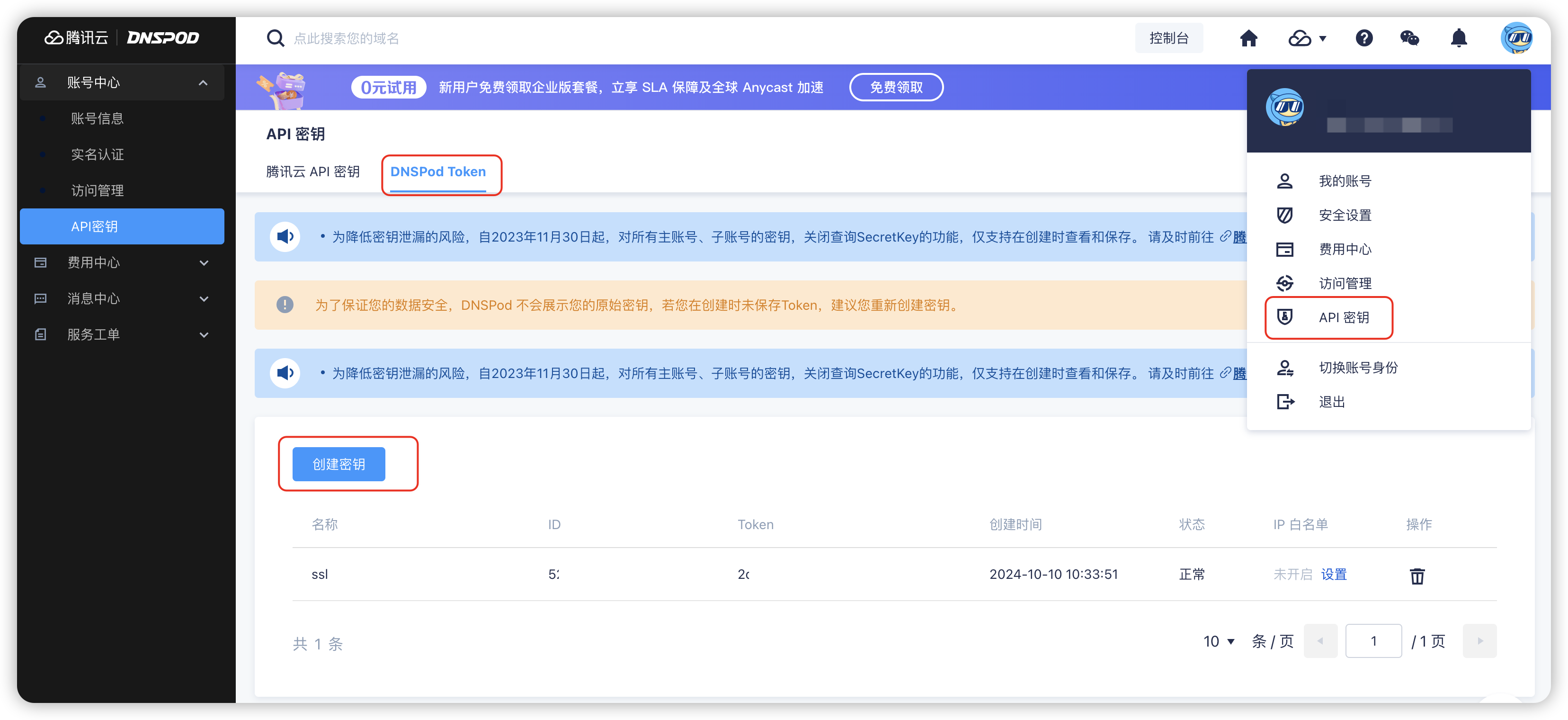Image resolution: width=1568 pixels, height=720 pixels.
Task: Click the API key shield icon in dropdown
Action: (1284, 317)
